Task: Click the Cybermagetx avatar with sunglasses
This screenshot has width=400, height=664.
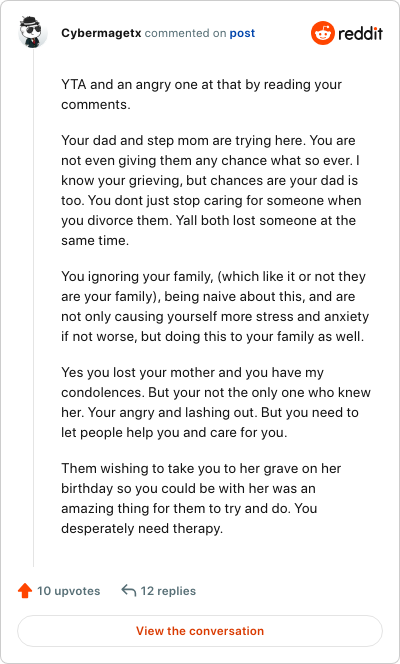Action: [x=33, y=32]
